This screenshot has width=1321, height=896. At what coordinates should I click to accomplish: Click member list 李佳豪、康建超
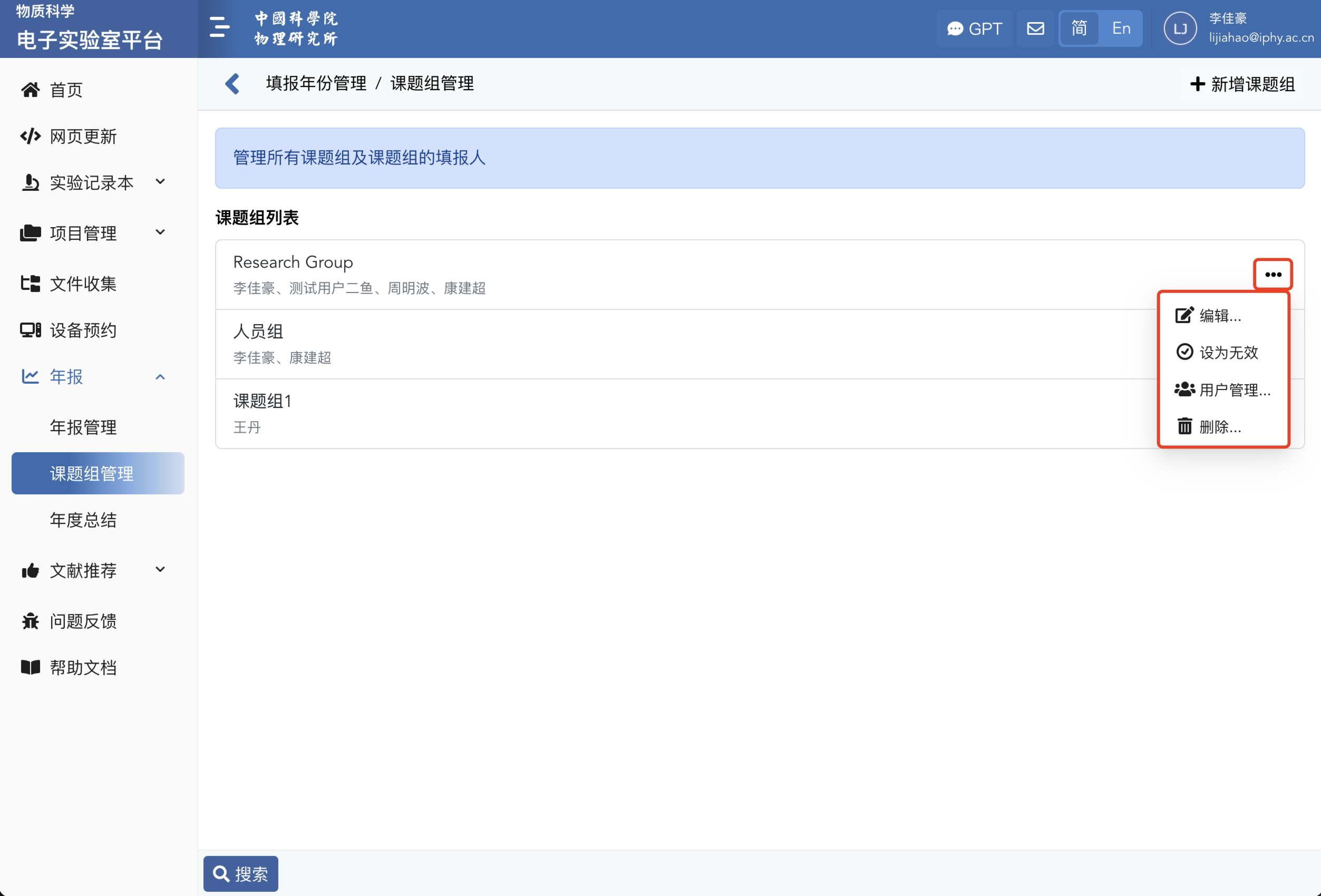(x=282, y=357)
